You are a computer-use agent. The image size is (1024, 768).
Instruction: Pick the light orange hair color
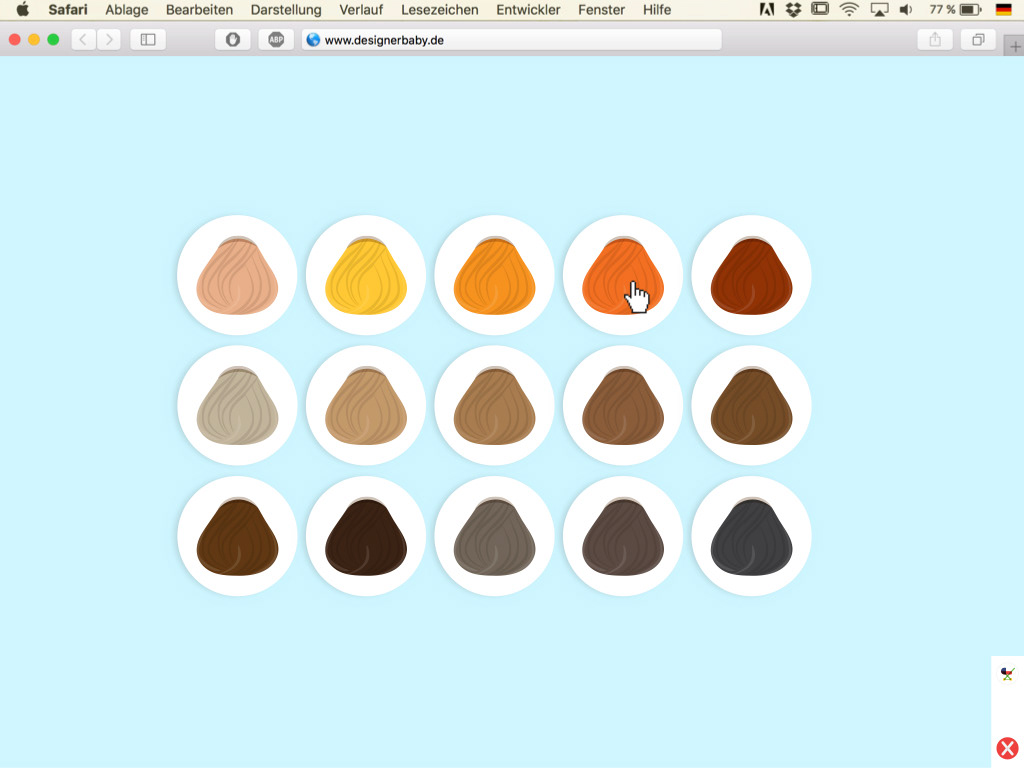click(494, 275)
